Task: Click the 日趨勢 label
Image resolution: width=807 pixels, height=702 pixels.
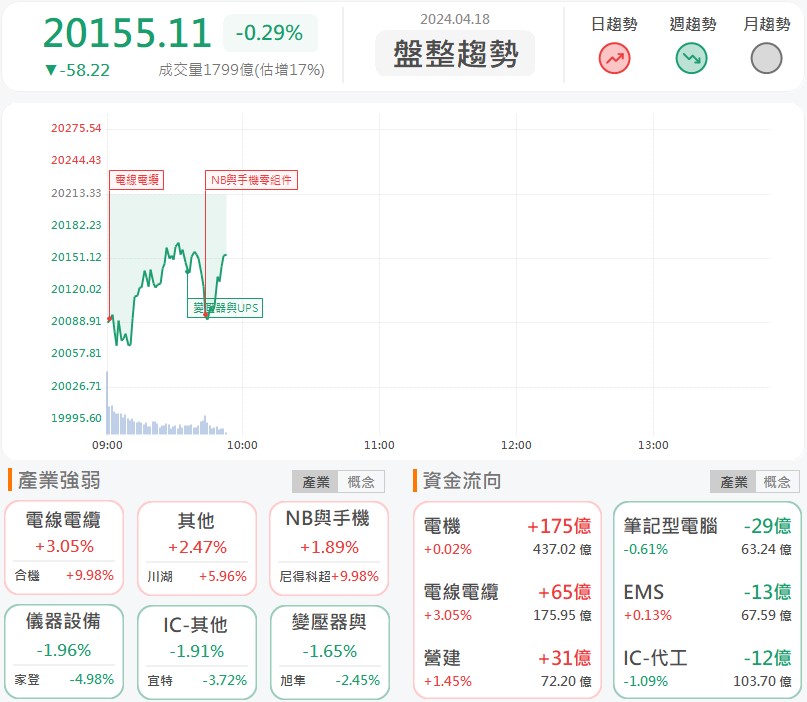Action: click(x=614, y=24)
